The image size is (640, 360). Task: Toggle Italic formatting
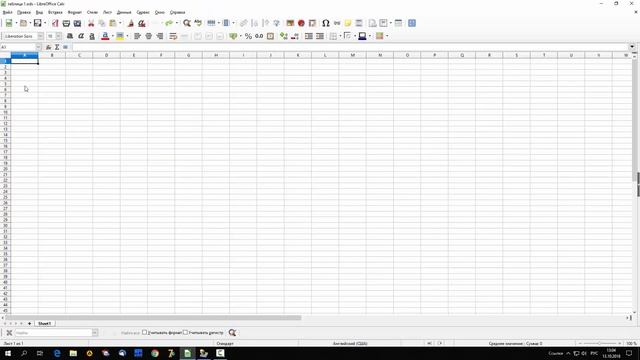(81, 36)
